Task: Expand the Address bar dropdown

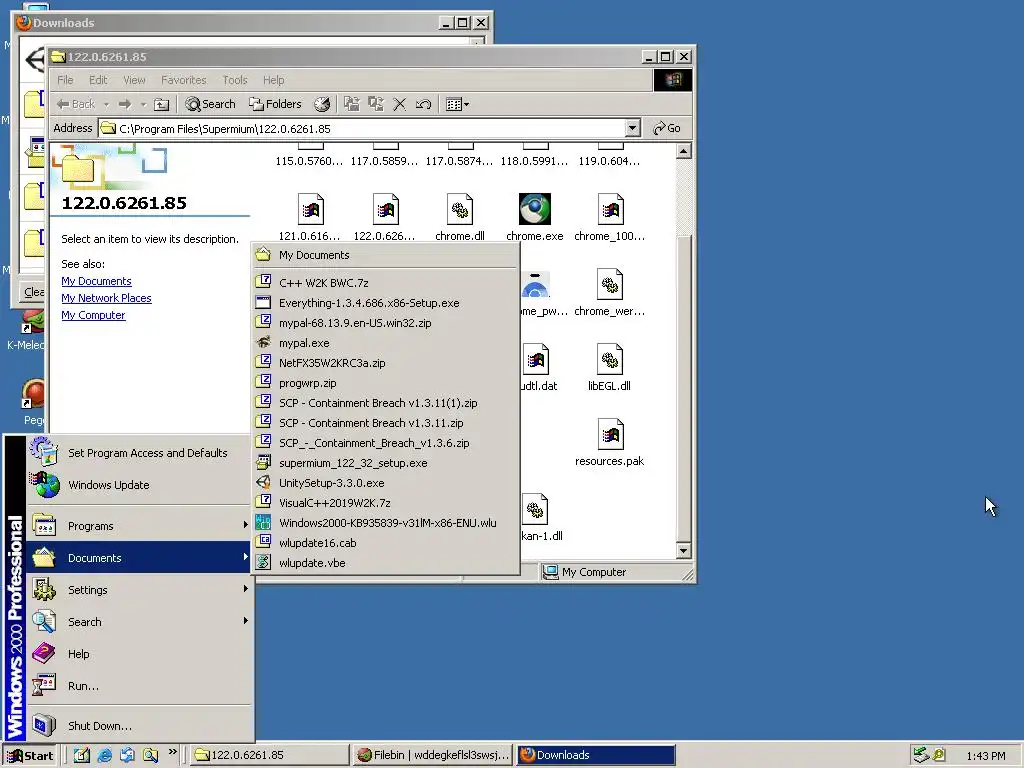Action: click(x=632, y=128)
